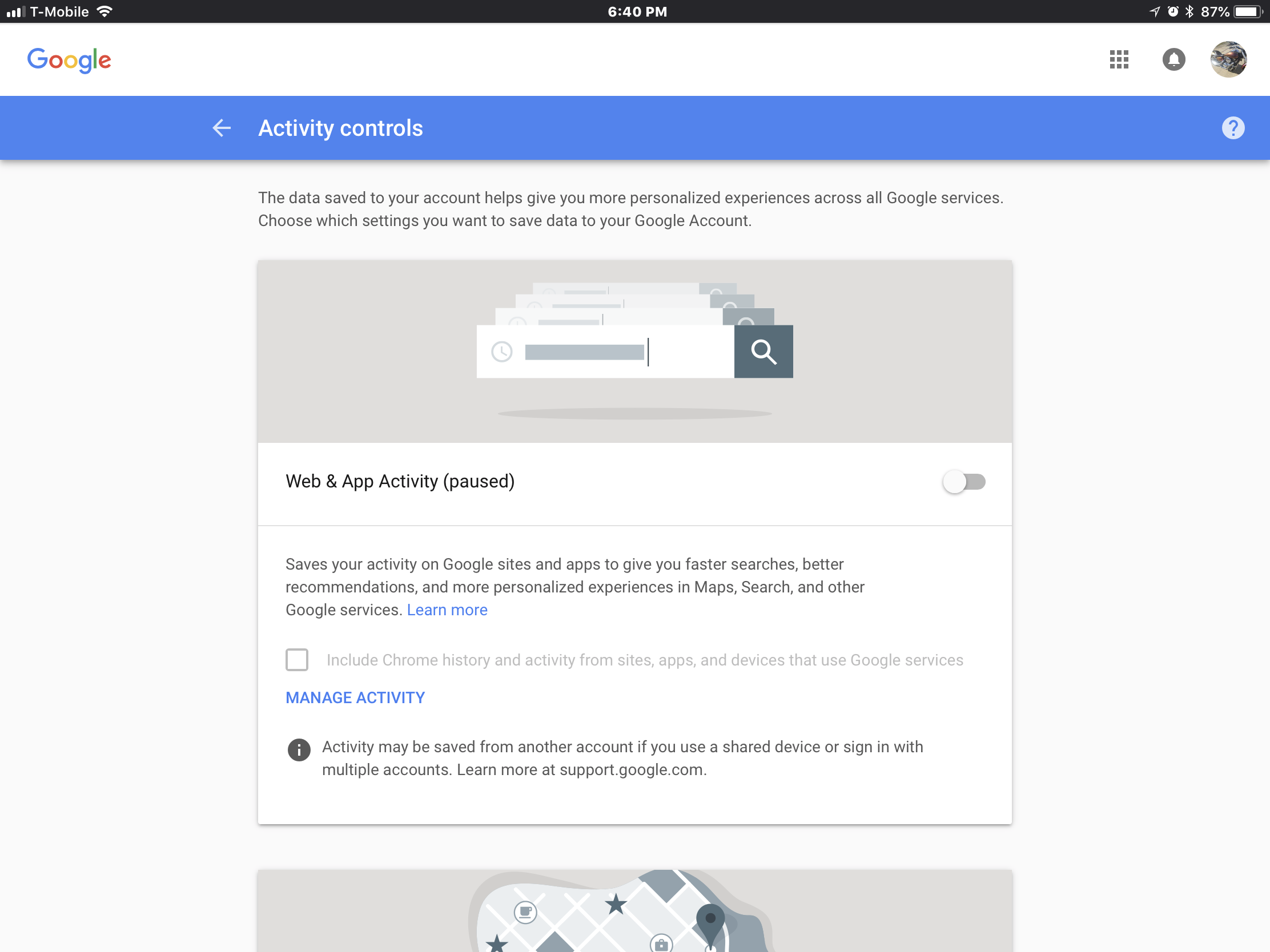Image resolution: width=1270 pixels, height=952 pixels.
Task: Tap the clock time in the status bar
Action: click(637, 11)
